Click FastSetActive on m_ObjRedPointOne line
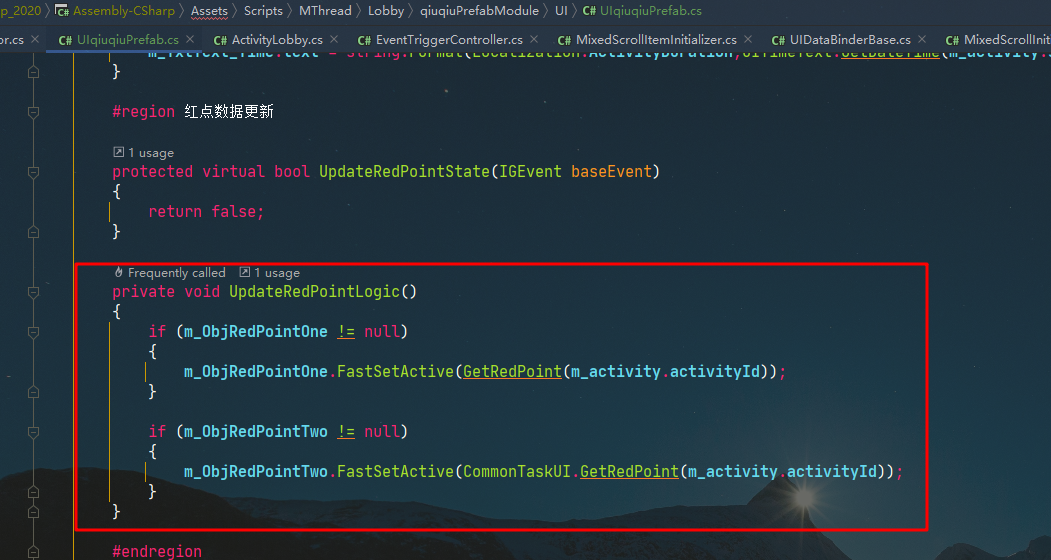This screenshot has height=560, width=1051. [x=395, y=372]
